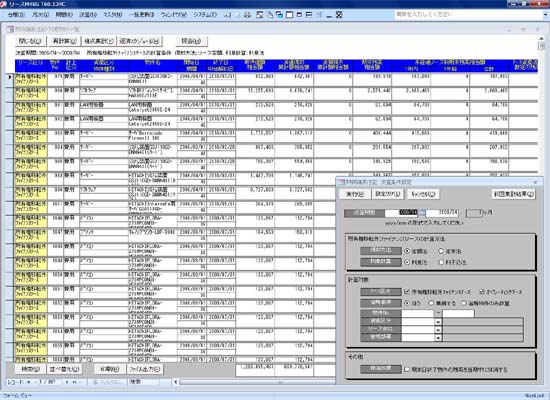Open the システム(F) menu
This screenshot has height=400, width=550.
tap(205, 15)
